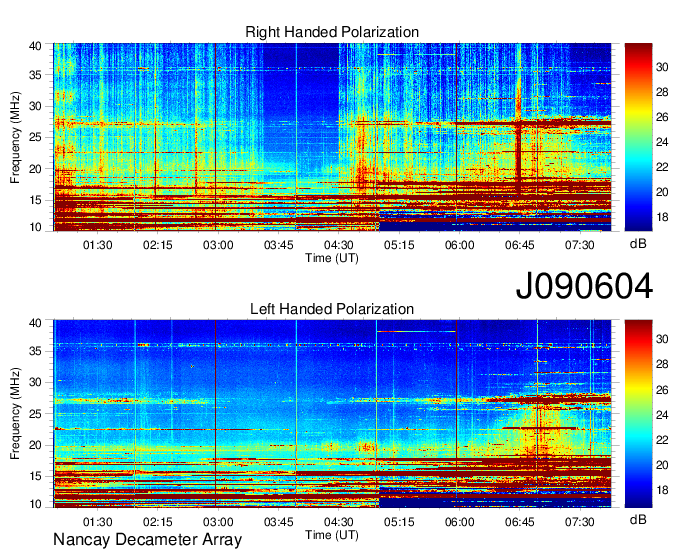Click the Right Handed plot color bar
The height and width of the screenshot is (552, 680).
638,137
